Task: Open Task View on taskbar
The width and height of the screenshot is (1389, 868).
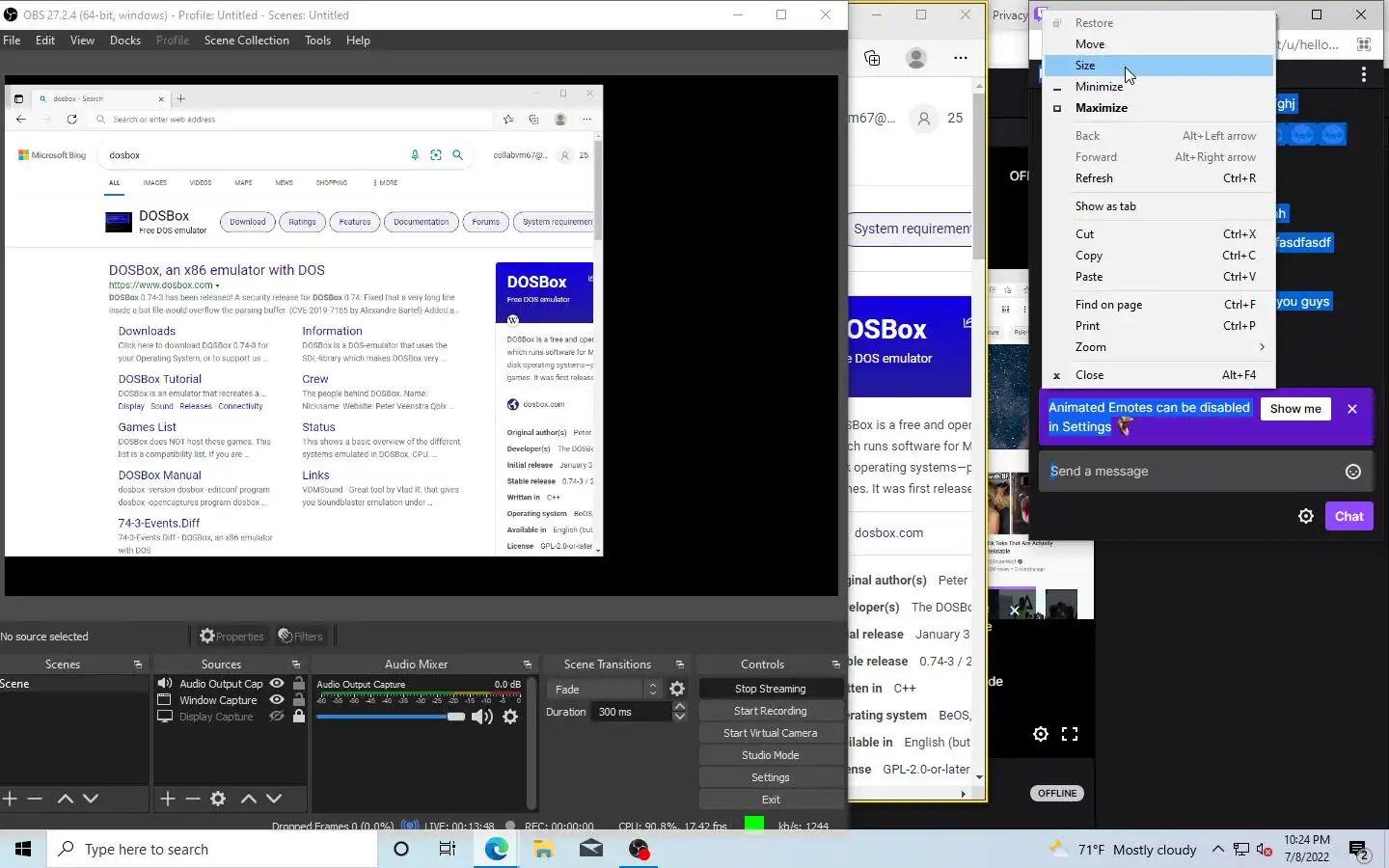Action: click(448, 849)
